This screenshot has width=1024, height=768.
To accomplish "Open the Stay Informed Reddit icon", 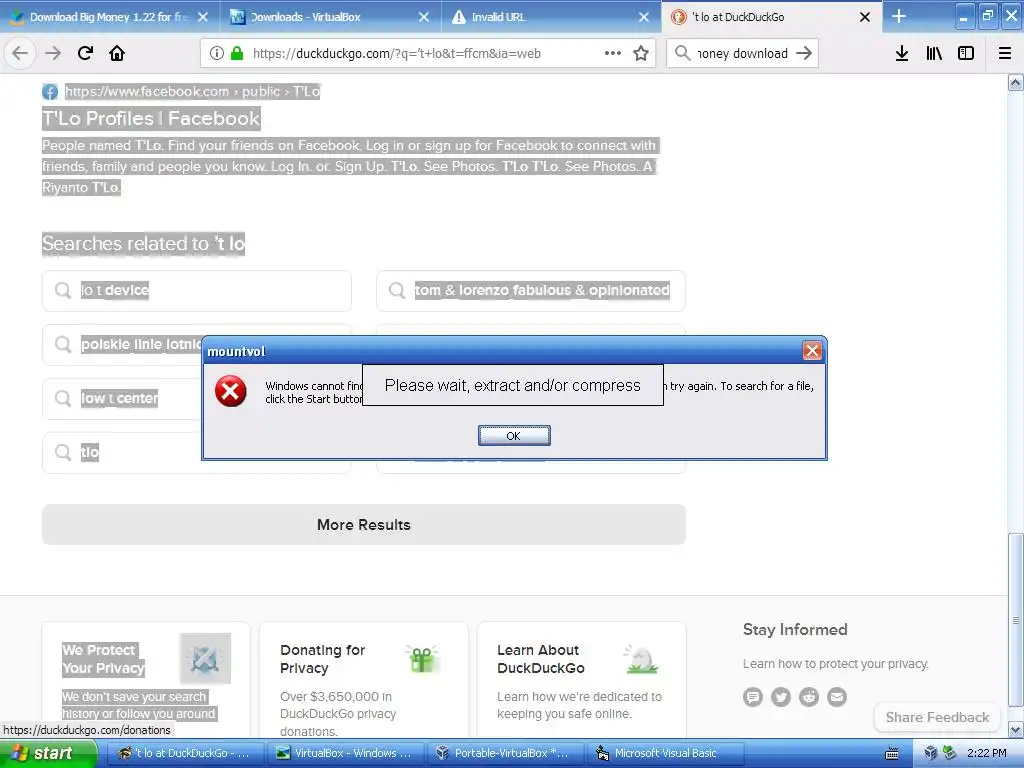I will (809, 697).
